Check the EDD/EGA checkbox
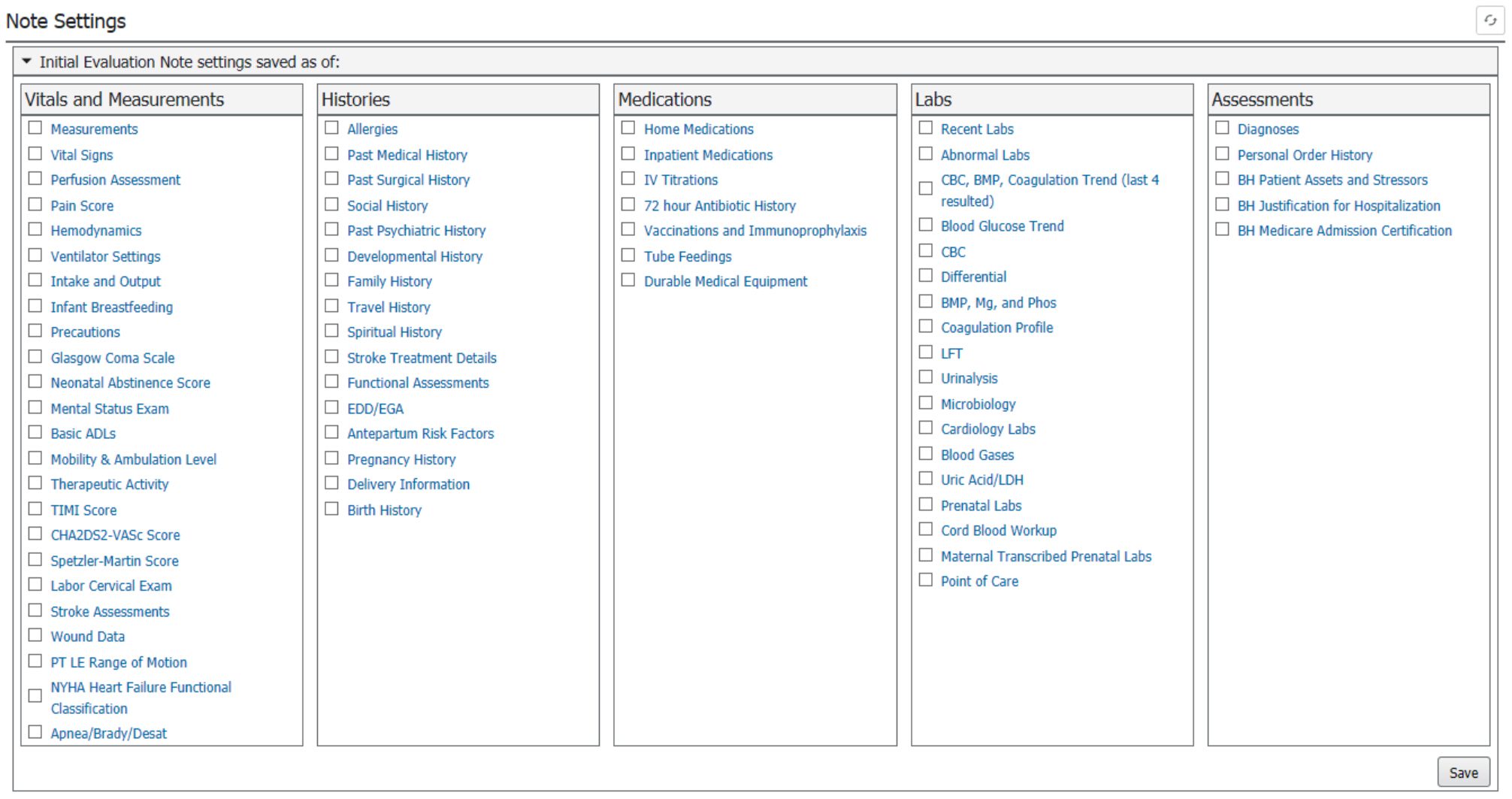 [331, 407]
